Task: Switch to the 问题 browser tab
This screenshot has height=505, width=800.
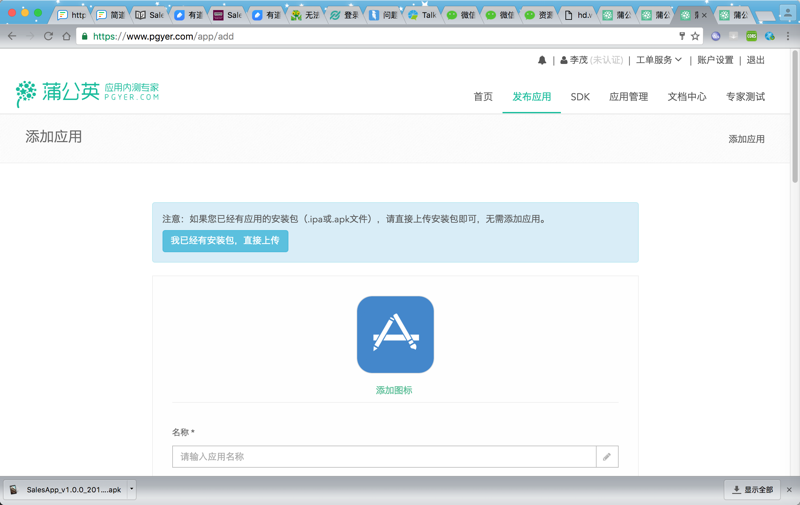Action: coord(384,15)
